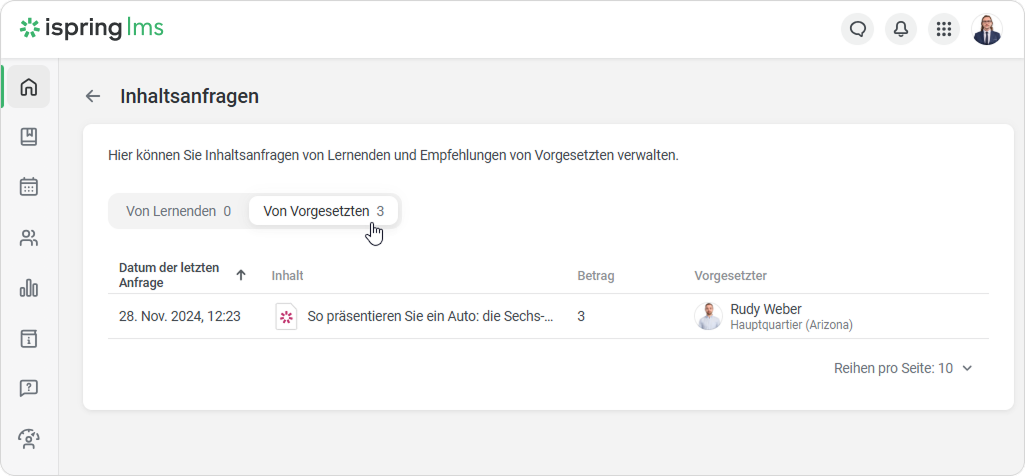1025x476 pixels.
Task: Expand Reihen pro Seite dropdown
Action: [903, 368]
